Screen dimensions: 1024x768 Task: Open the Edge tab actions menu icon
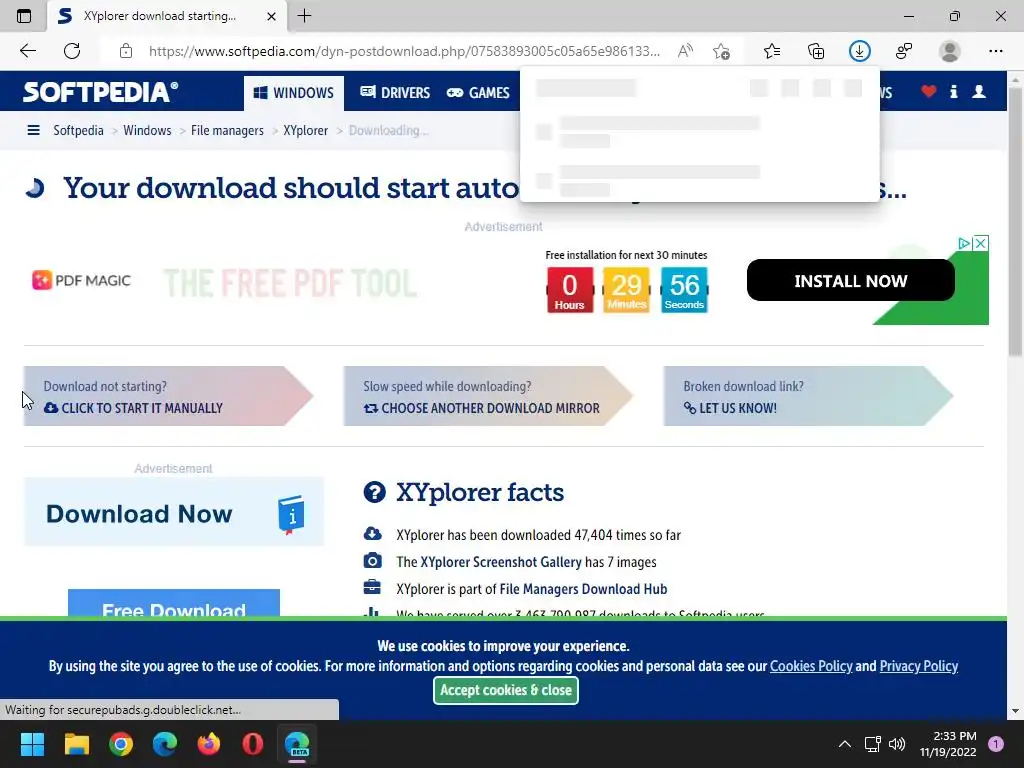pyautogui.click(x=24, y=16)
